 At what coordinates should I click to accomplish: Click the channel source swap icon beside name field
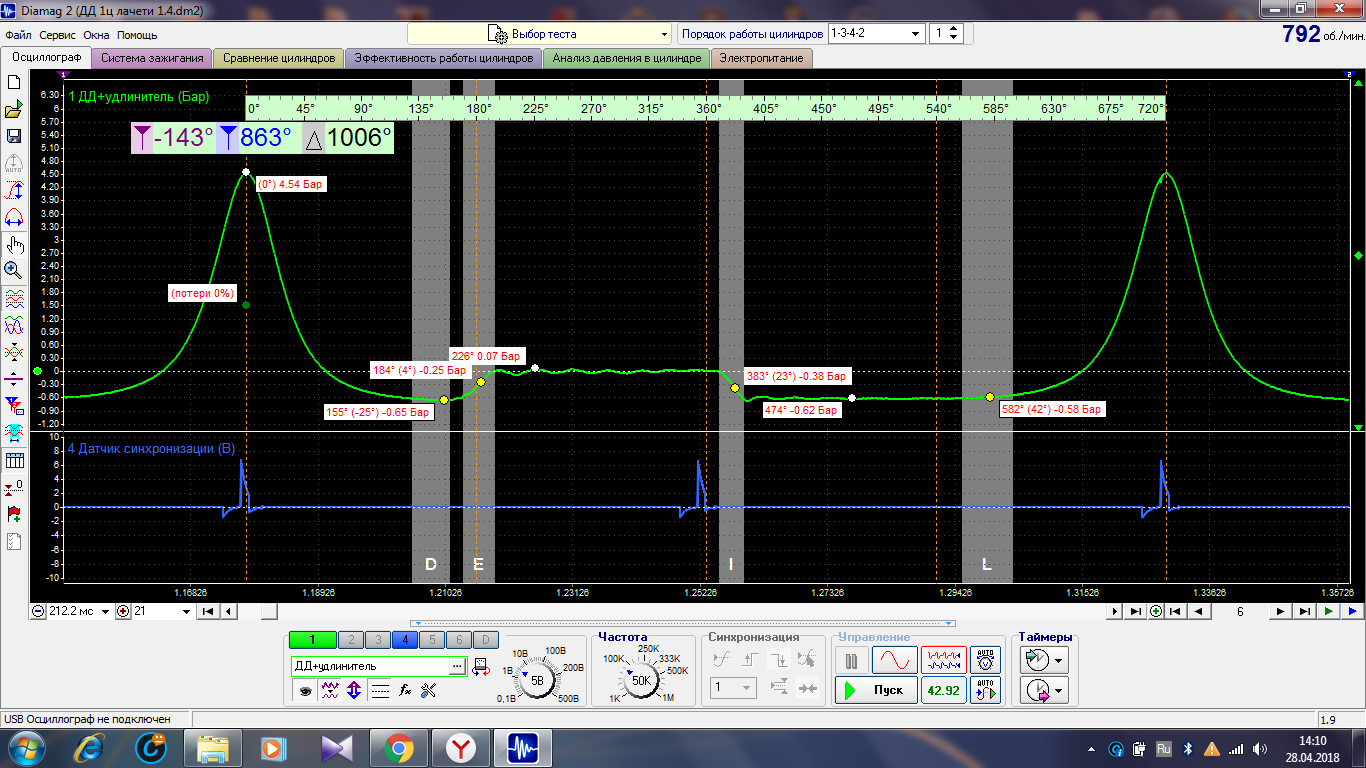pyautogui.click(x=479, y=666)
